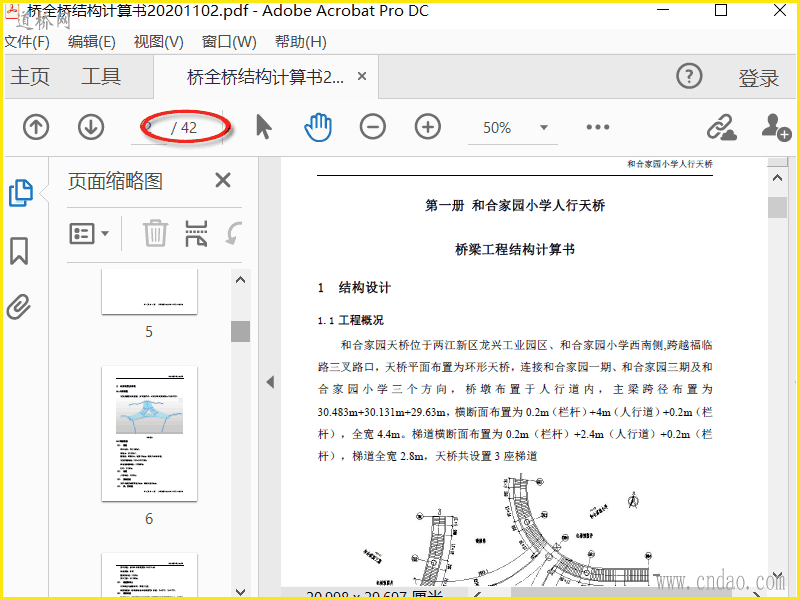Open the 编辑(E) menu
Screen dimensions: 800x600
(92, 41)
